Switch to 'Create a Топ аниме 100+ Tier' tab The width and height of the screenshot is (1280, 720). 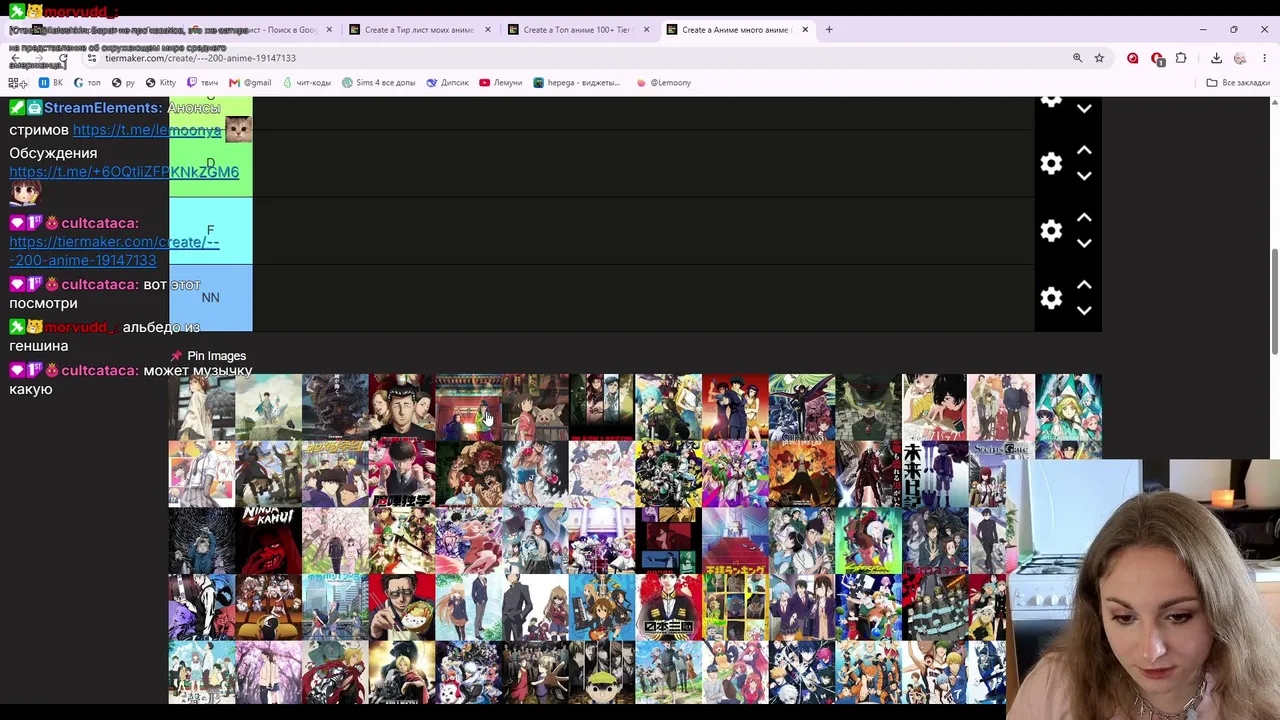(x=577, y=30)
